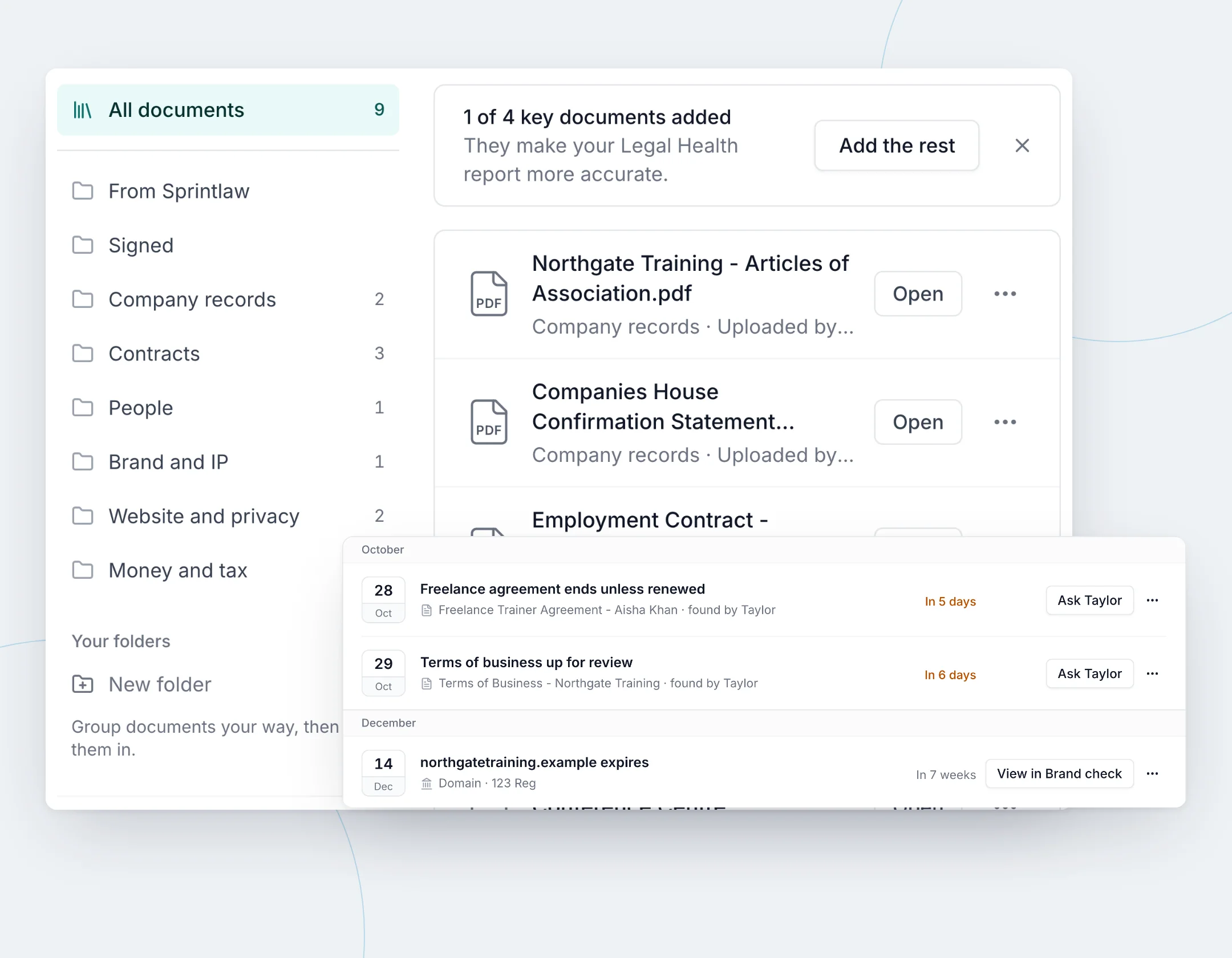Select the All documents library icon

82,110
